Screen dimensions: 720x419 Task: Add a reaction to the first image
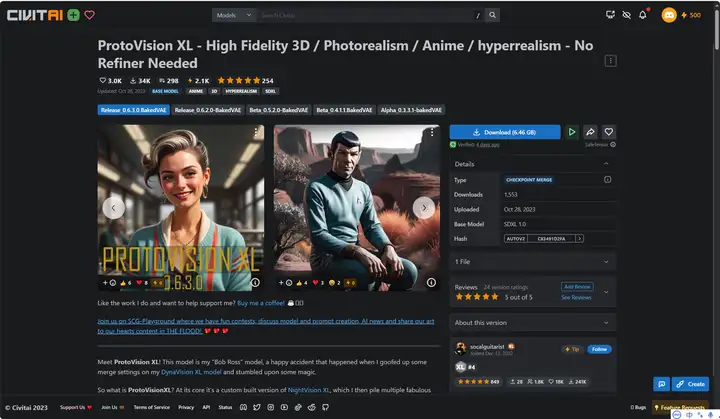[x=109, y=283]
